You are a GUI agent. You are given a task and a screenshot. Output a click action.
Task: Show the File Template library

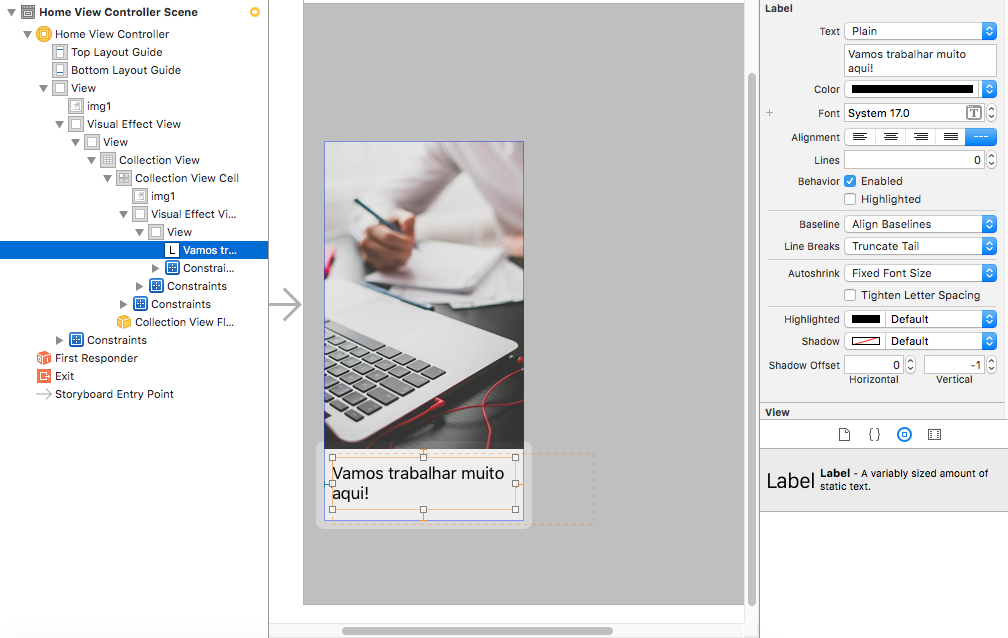pyautogui.click(x=844, y=435)
